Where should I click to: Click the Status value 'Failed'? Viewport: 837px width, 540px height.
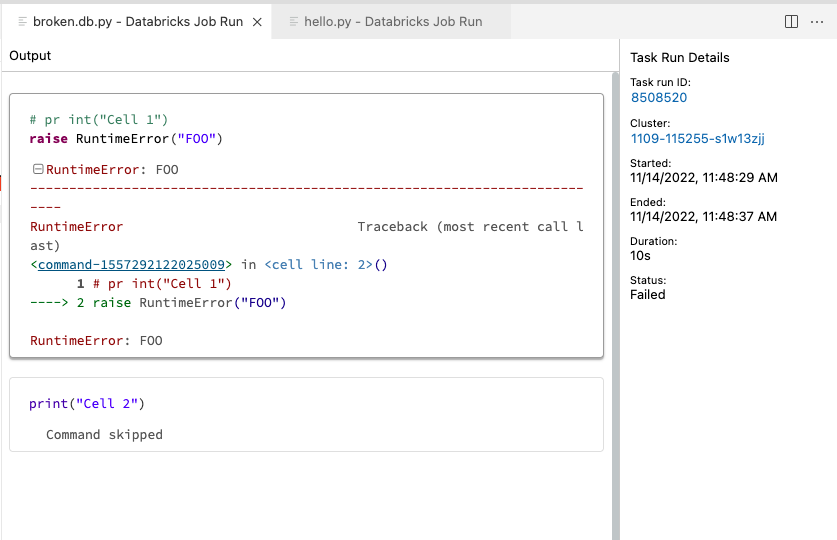tap(648, 295)
